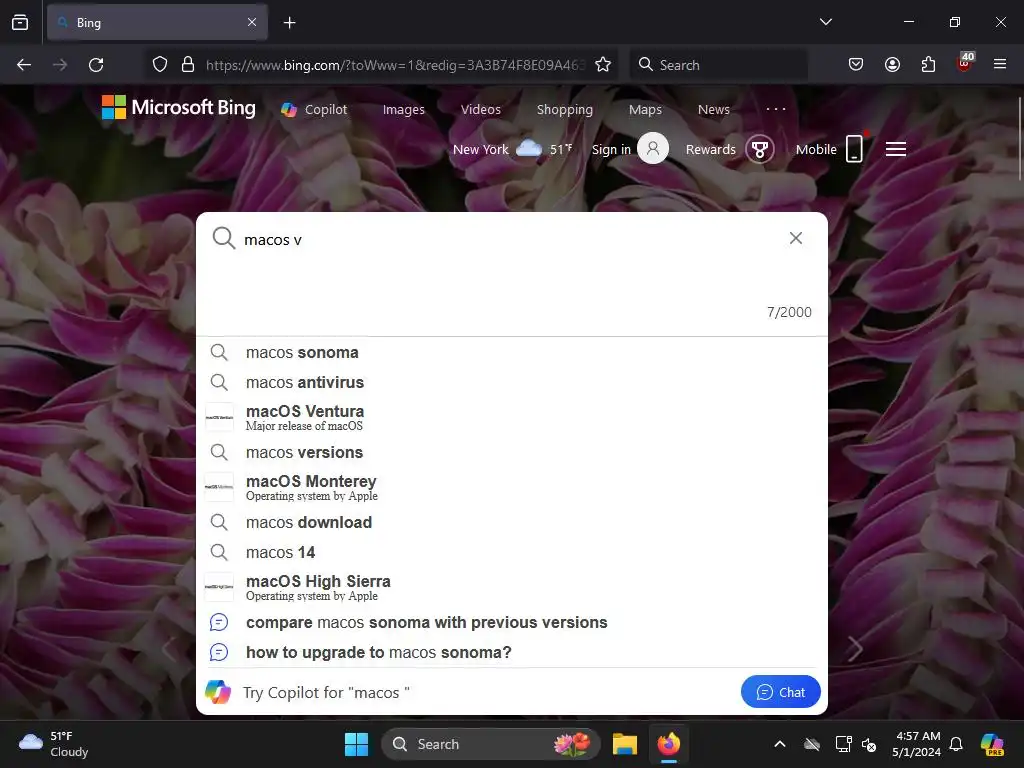Open the Save to Pocket icon
This screenshot has width=1024, height=768.
(x=856, y=65)
